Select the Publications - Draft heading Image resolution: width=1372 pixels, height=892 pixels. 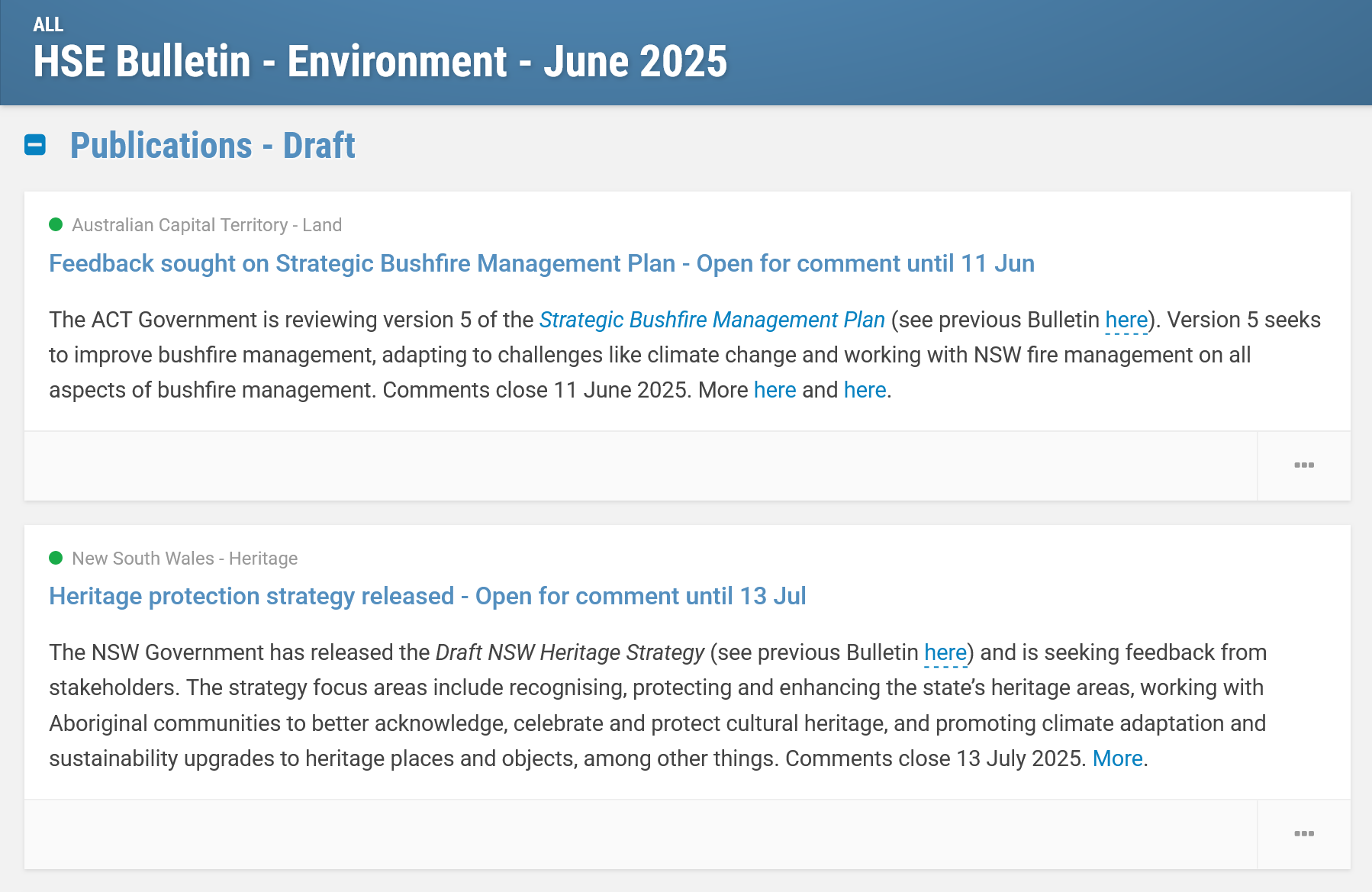point(213,145)
